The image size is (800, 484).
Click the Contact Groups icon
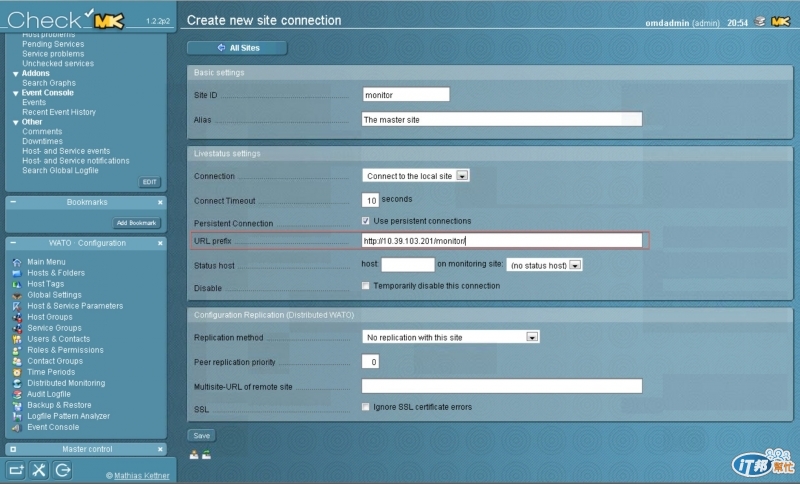point(17,361)
